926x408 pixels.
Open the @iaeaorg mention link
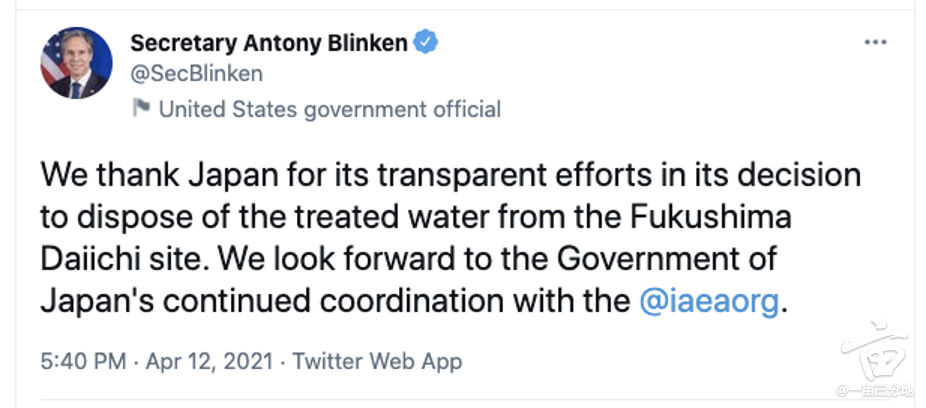coord(709,302)
